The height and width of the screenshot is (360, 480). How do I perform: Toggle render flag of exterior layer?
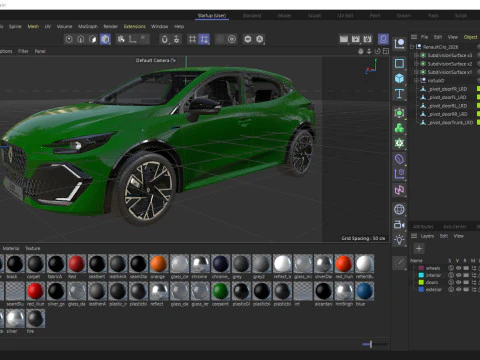tap(466, 289)
